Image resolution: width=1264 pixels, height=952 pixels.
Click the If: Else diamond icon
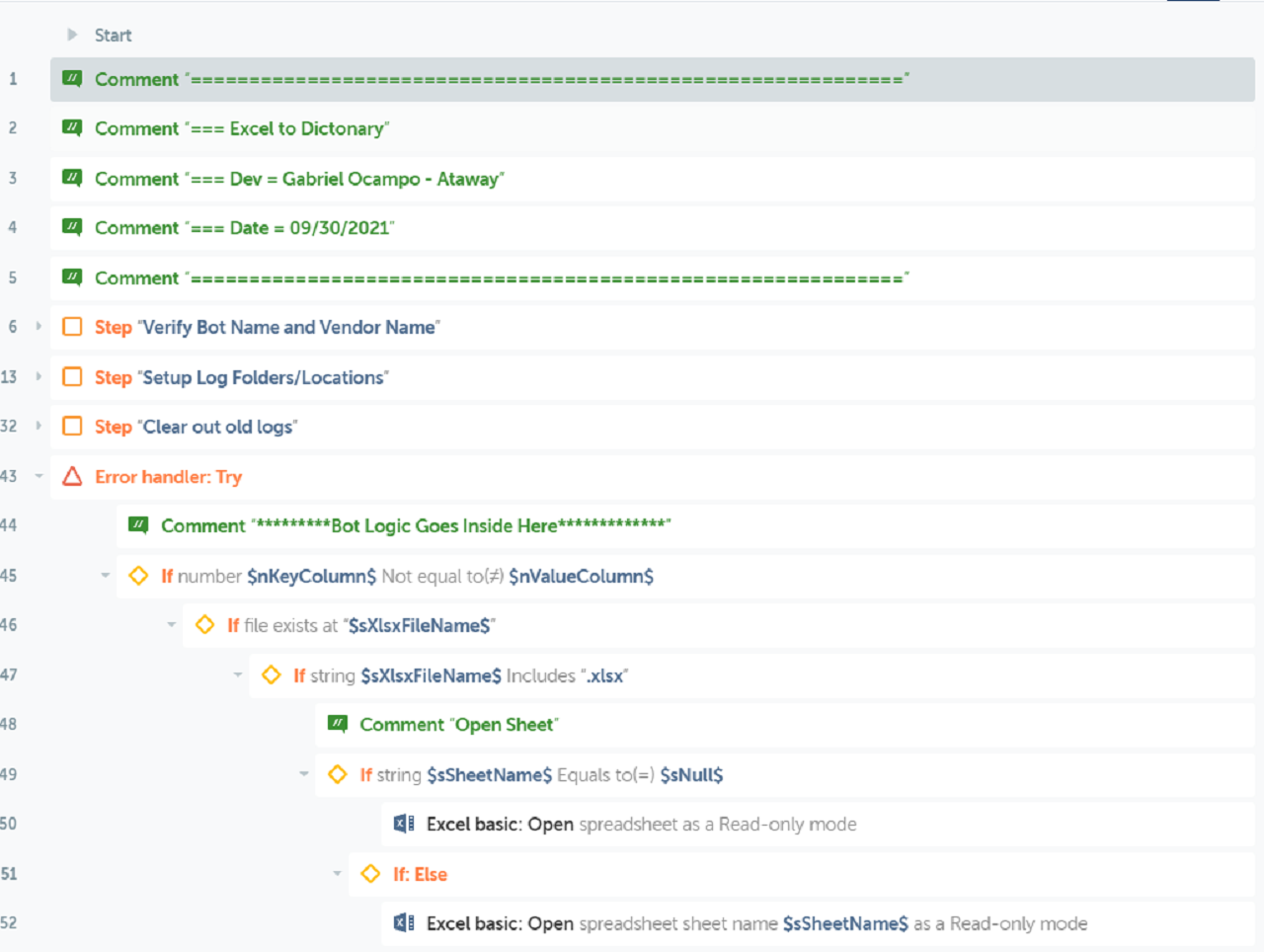point(370,874)
